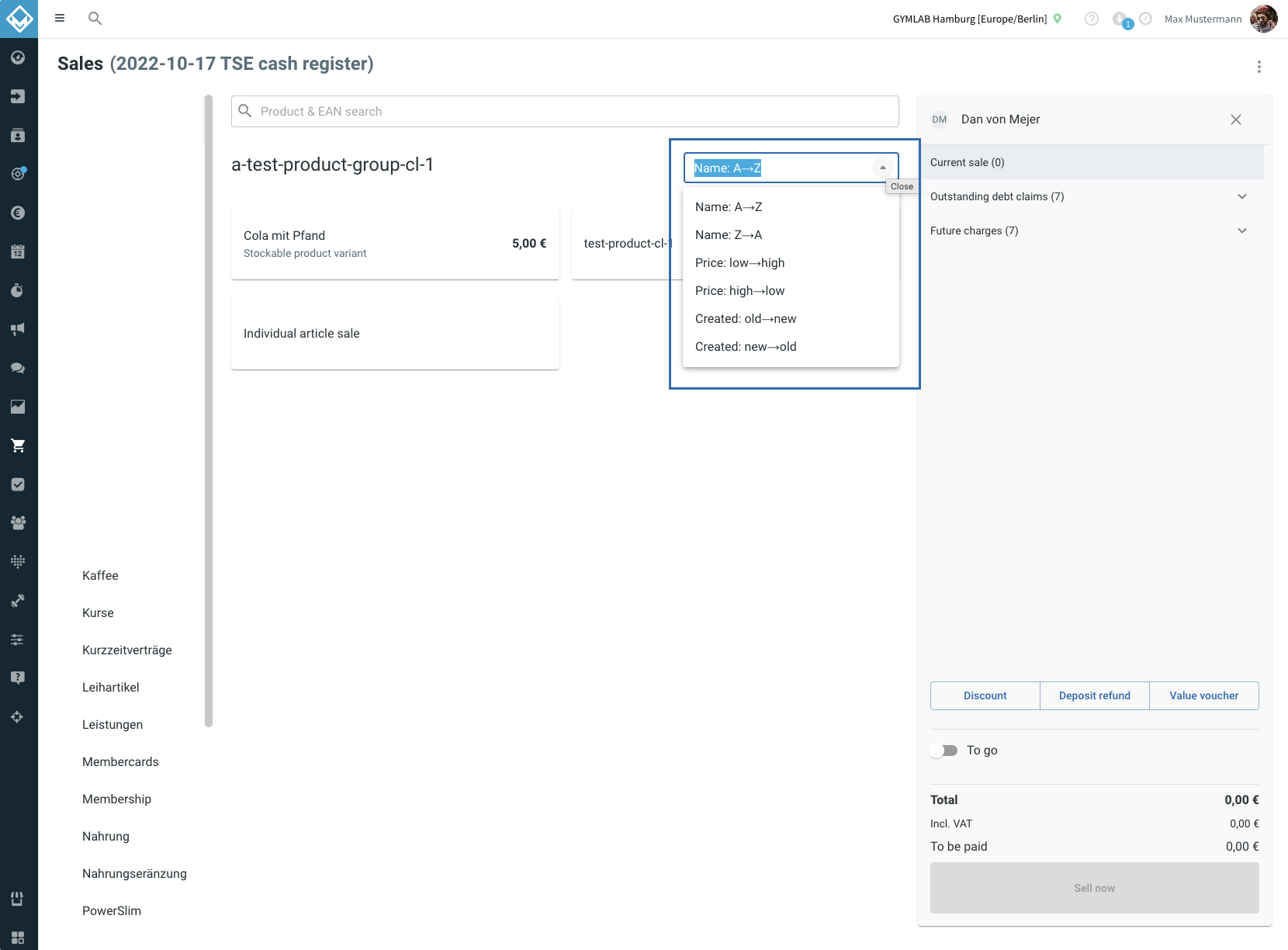Open the three-dot more options menu
The width and height of the screenshot is (1288, 950).
click(1259, 67)
